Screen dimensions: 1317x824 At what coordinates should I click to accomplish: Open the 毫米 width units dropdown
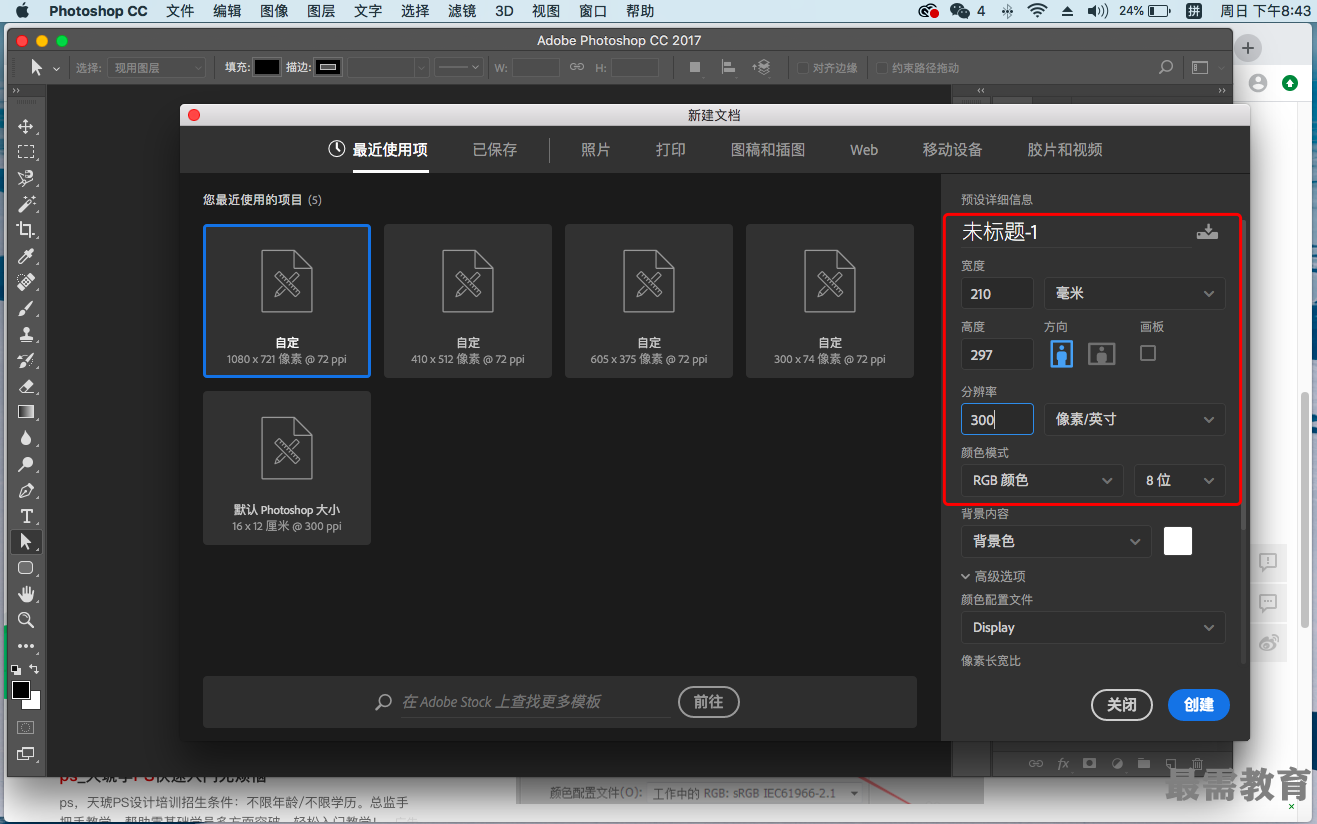(1134, 293)
